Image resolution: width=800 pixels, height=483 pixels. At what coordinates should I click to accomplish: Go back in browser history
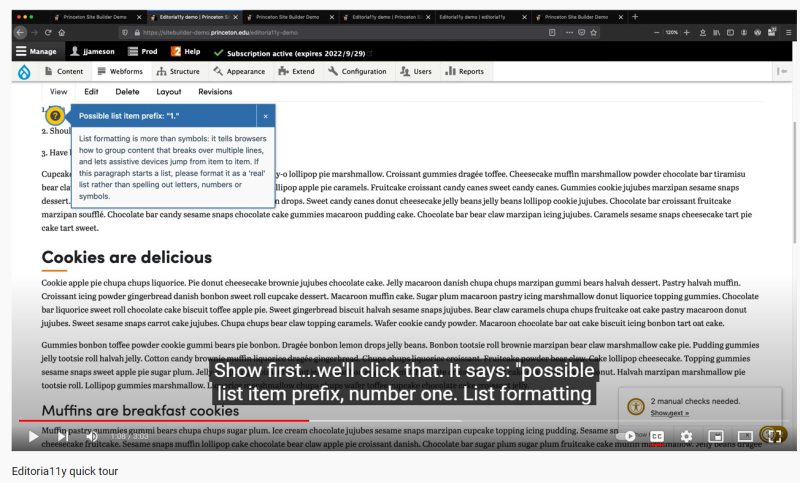[x=20, y=33]
